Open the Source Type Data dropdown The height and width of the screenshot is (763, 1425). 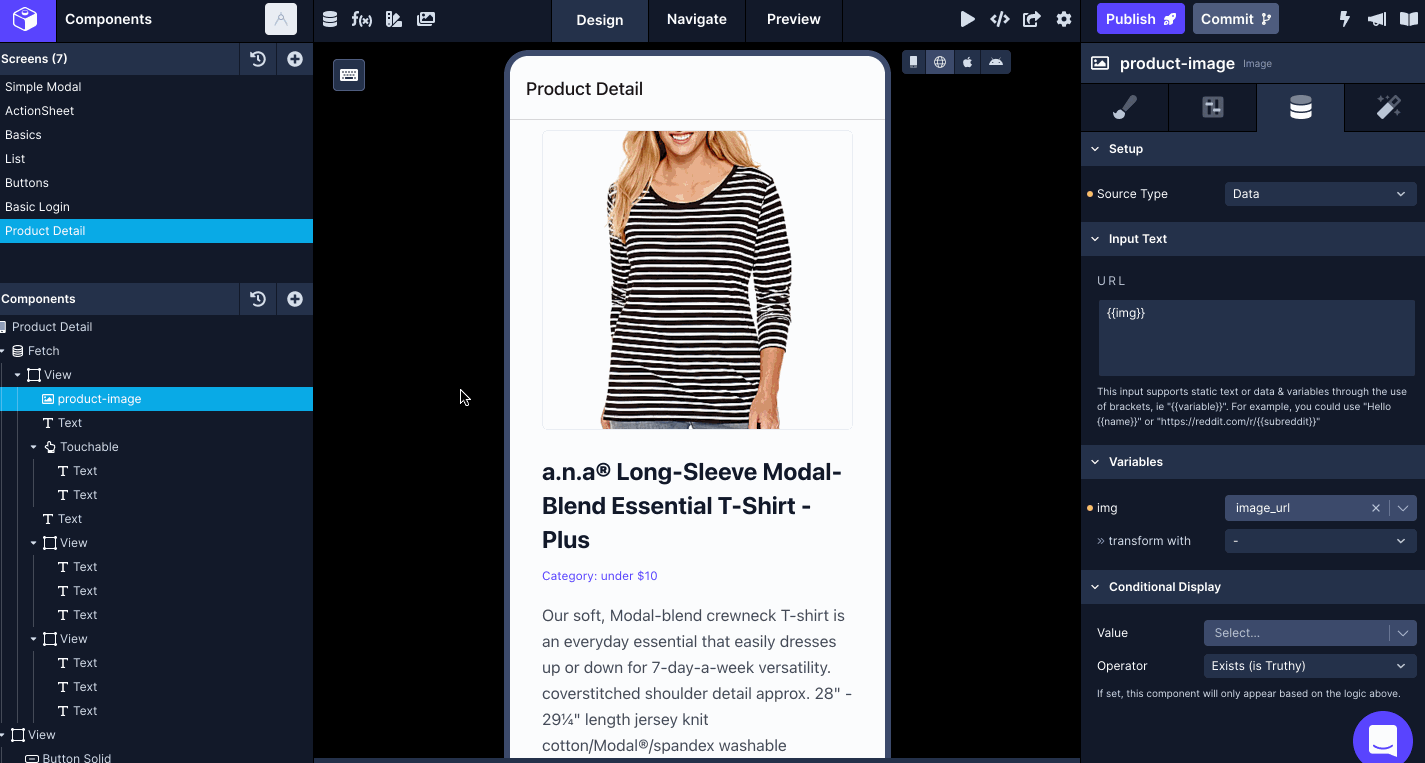(1321, 194)
